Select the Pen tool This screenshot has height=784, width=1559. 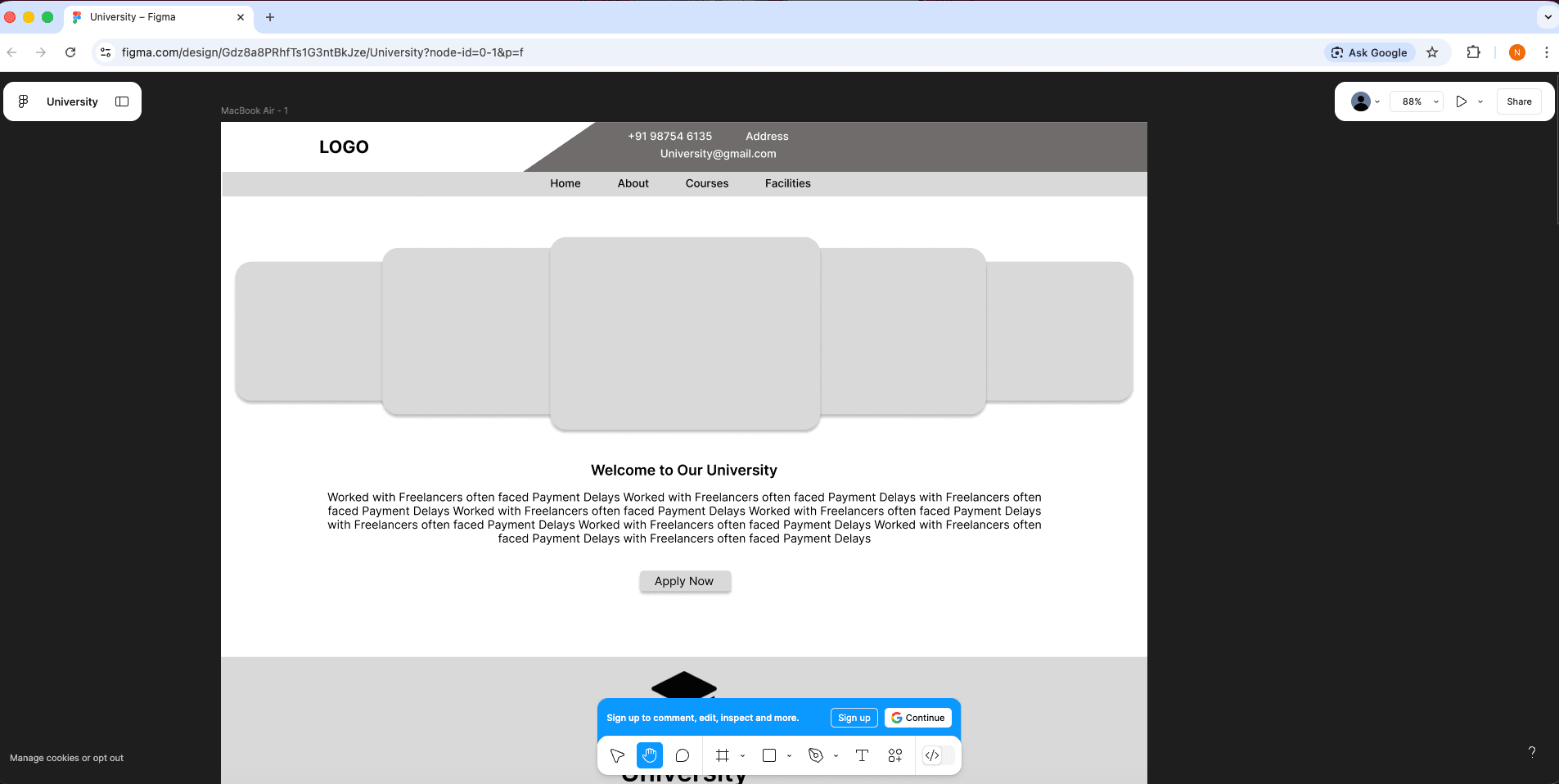815,755
